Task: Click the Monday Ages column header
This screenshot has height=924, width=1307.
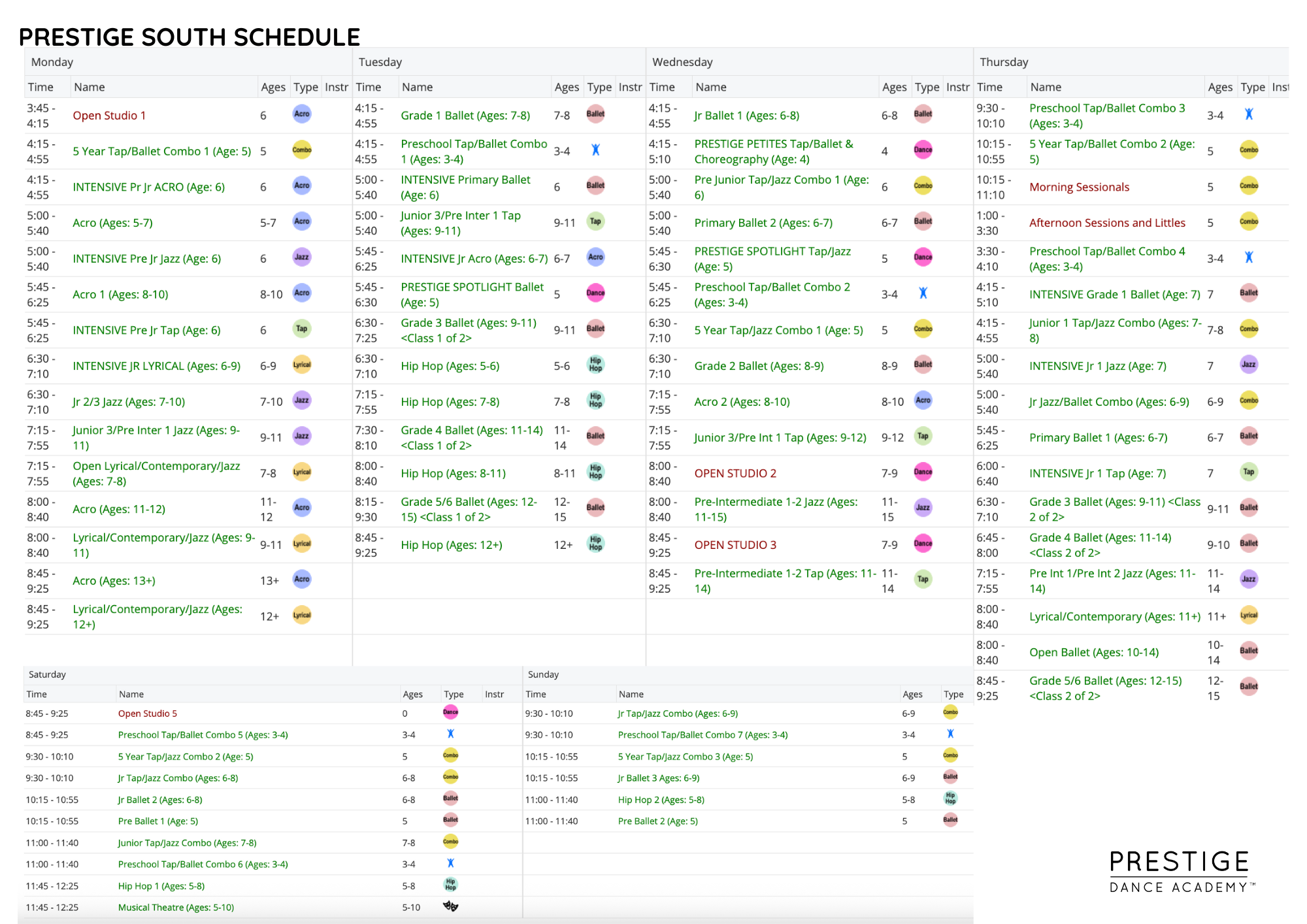Action: click(273, 87)
